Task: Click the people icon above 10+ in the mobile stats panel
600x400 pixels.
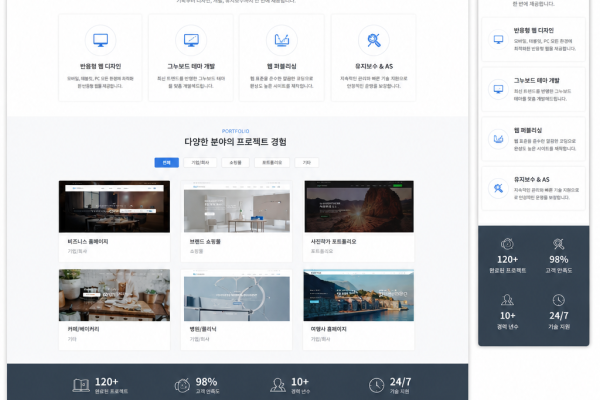Action: (507, 300)
